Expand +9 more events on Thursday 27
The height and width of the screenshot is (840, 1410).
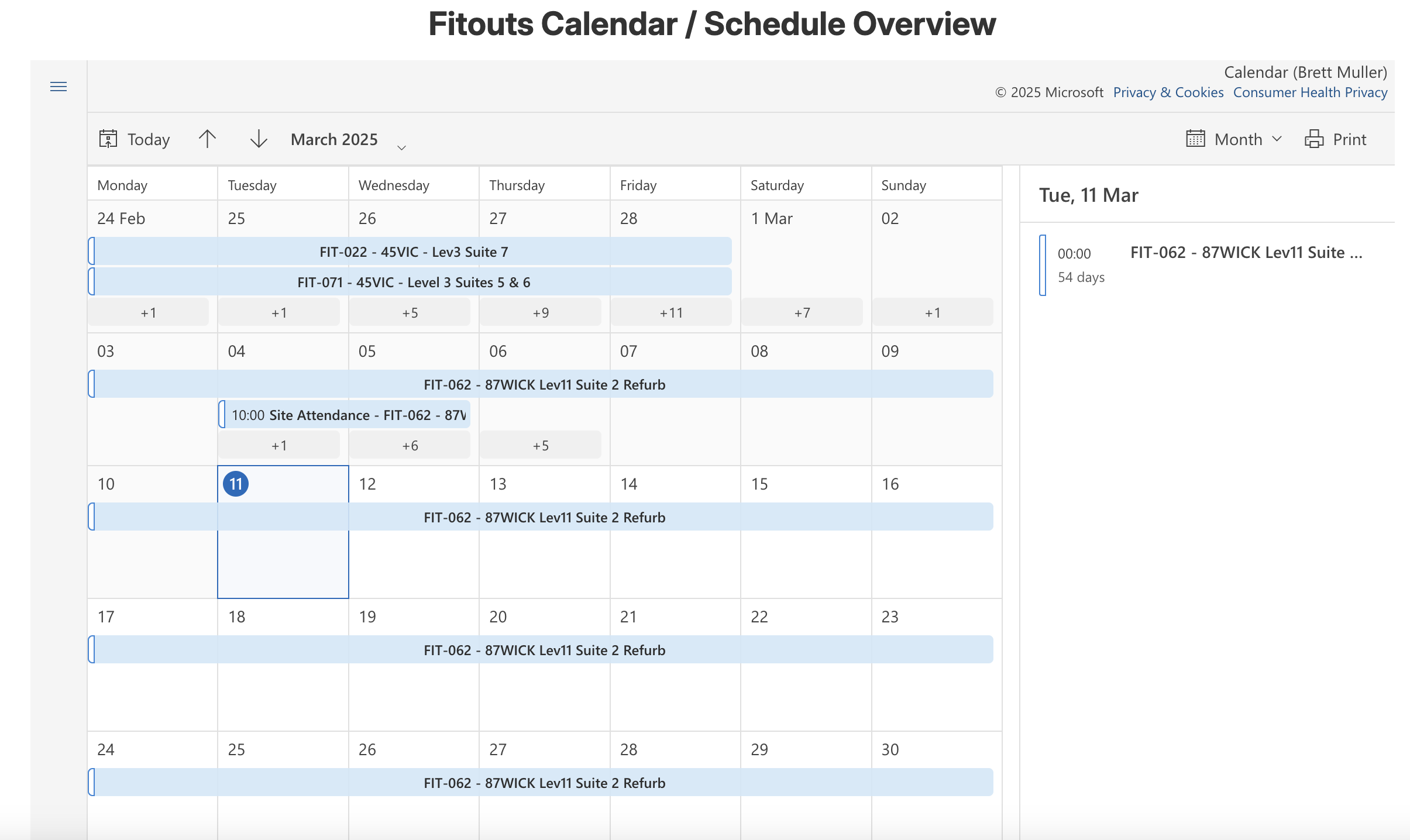pyautogui.click(x=541, y=312)
